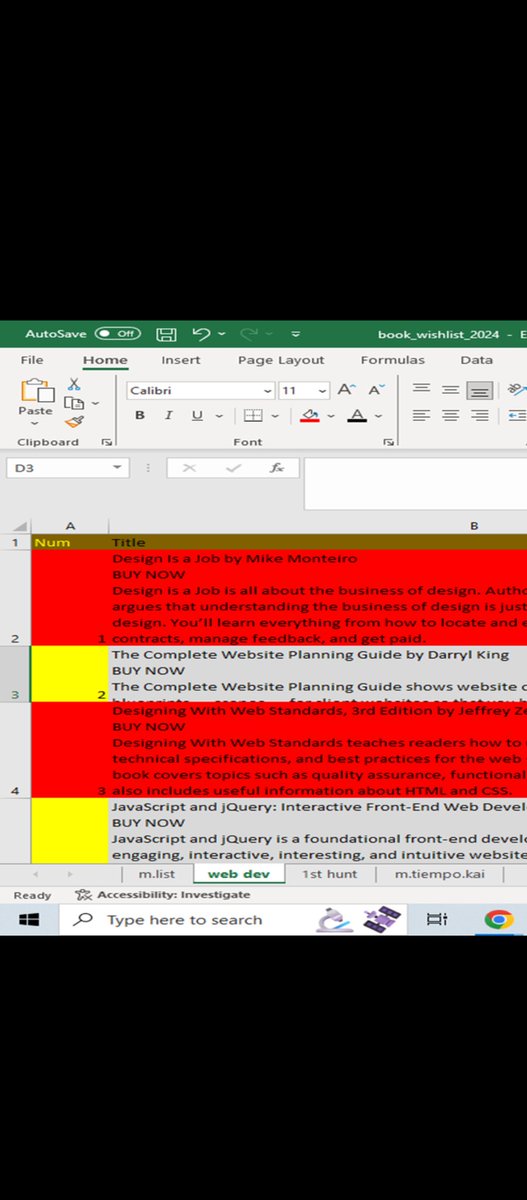This screenshot has width=527, height=1200.
Task: Toggle Underline formatting
Action: pos(196,415)
